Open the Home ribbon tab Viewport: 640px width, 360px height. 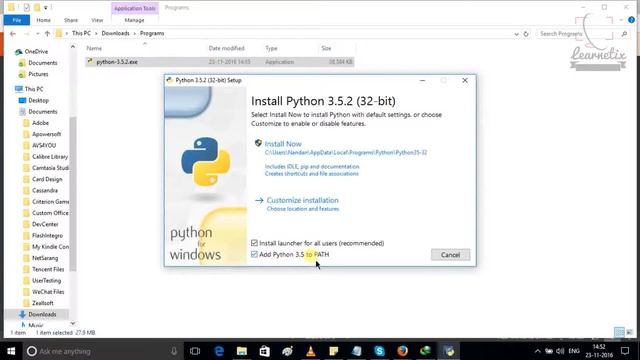tap(43, 20)
